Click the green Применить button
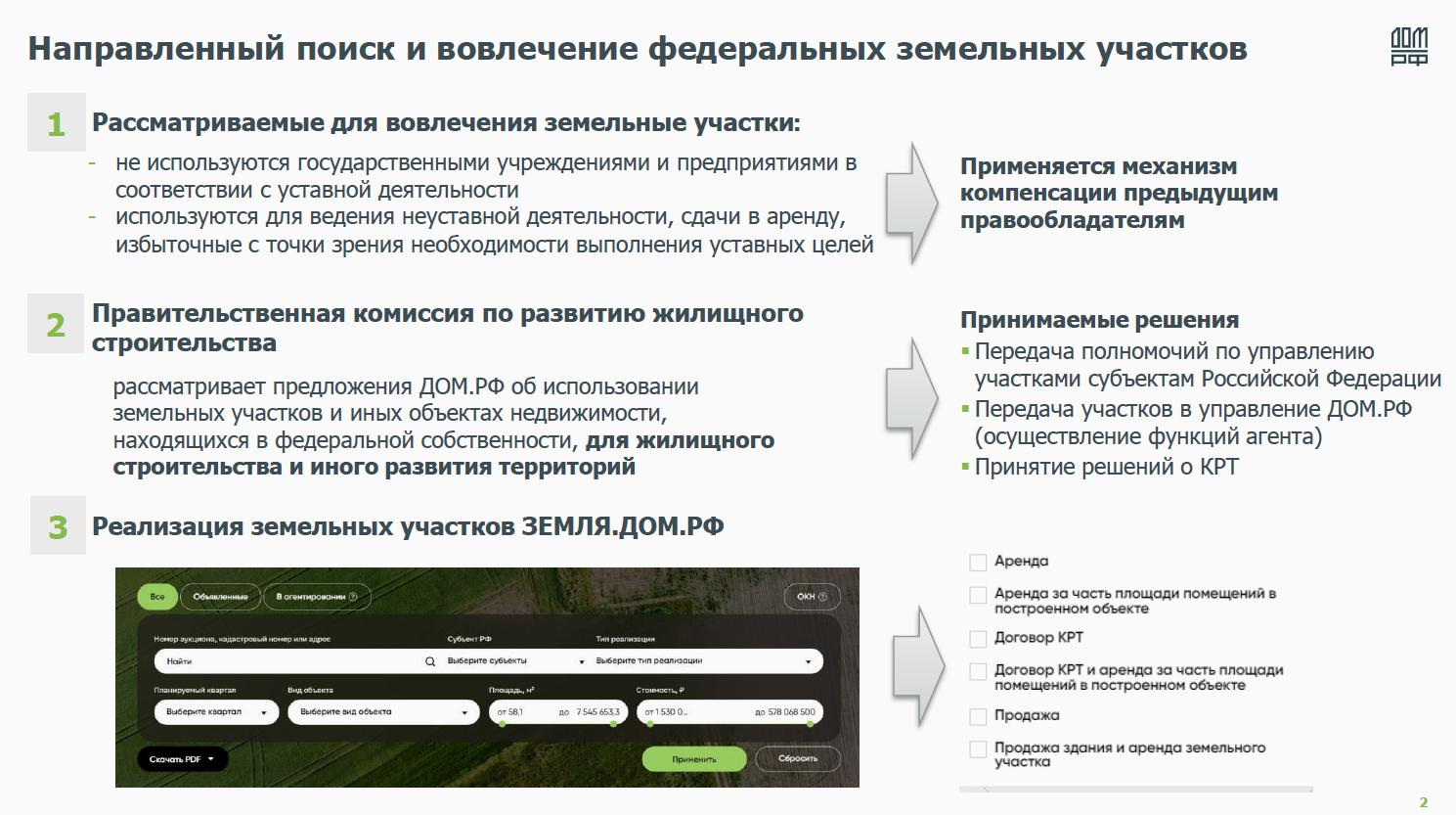This screenshot has height=815, width=1456. (694, 759)
